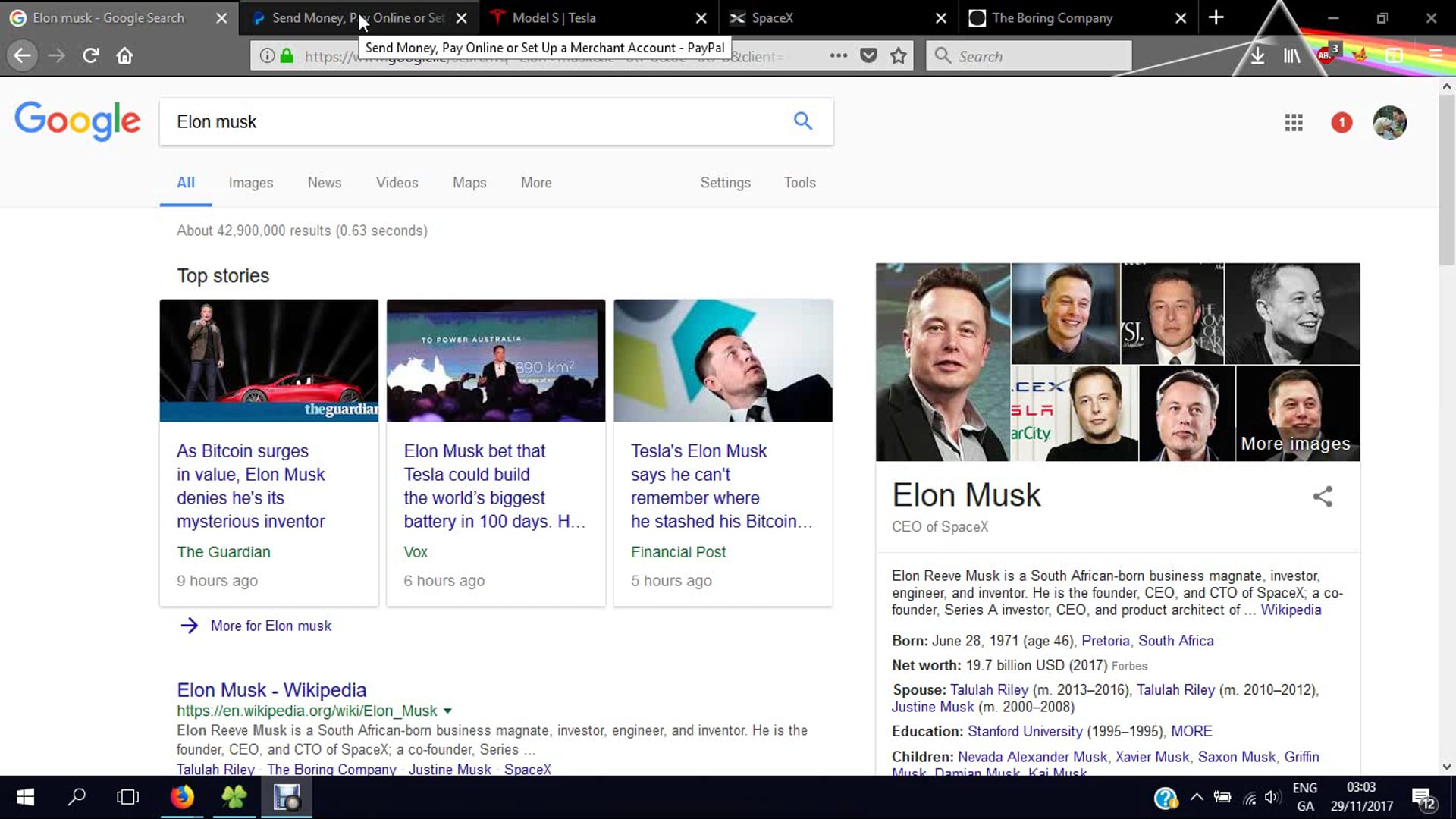The height and width of the screenshot is (819, 1456).
Task: Click the Google logo
Action: pos(77,121)
